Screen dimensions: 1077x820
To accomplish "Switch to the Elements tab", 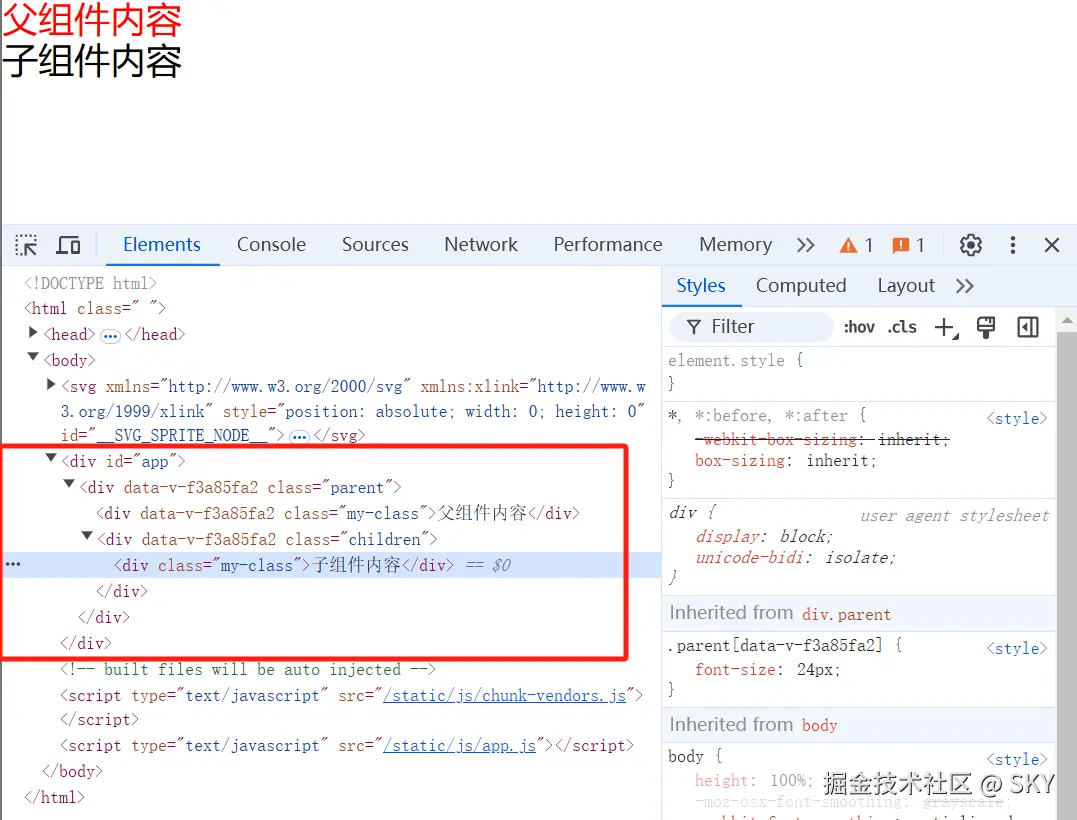I will tap(162, 244).
